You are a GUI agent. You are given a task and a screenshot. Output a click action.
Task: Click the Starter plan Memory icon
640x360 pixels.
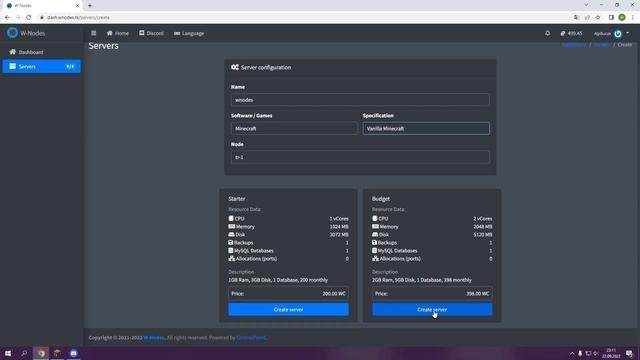tap(231, 227)
